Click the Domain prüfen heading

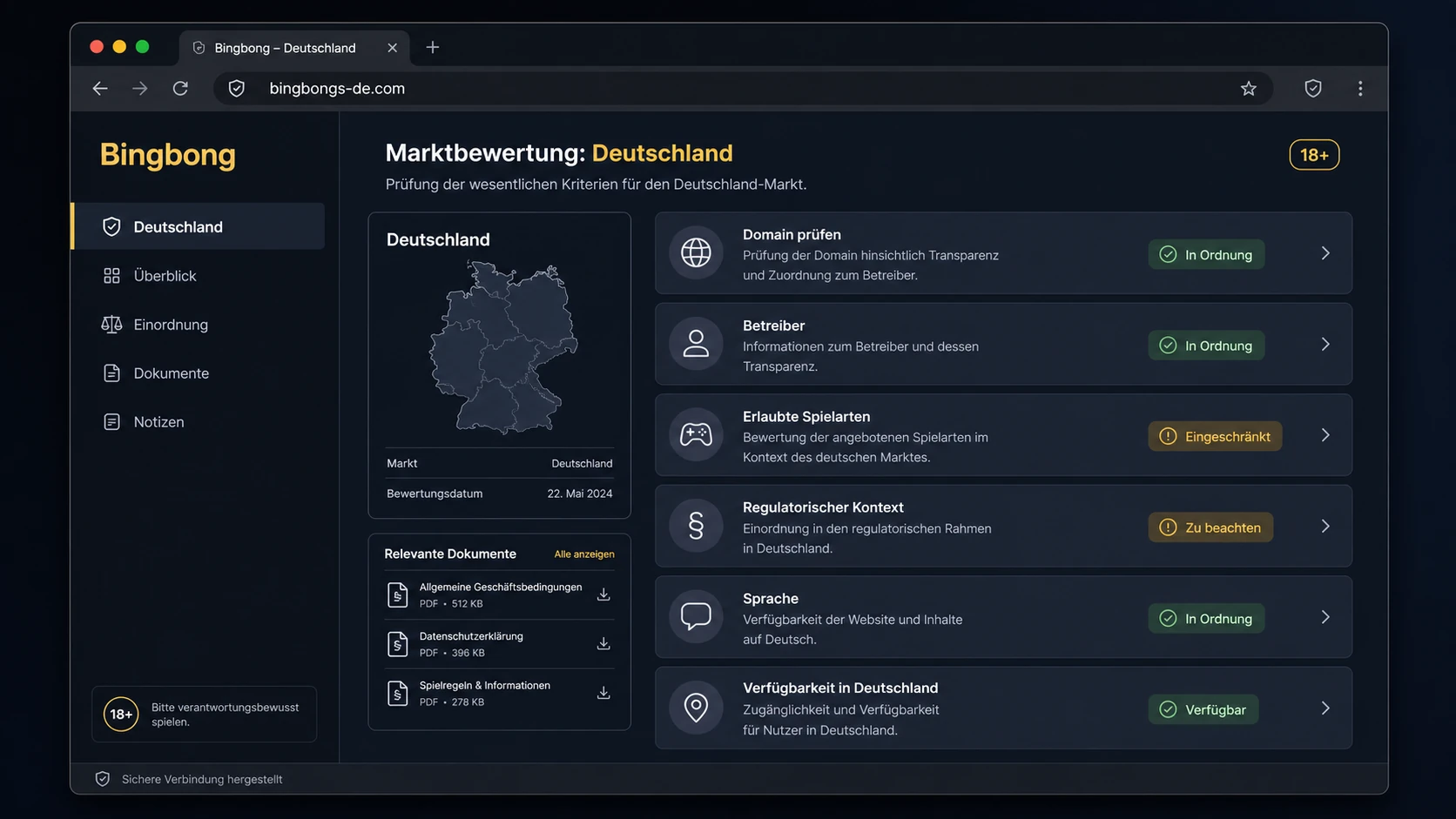click(x=792, y=235)
